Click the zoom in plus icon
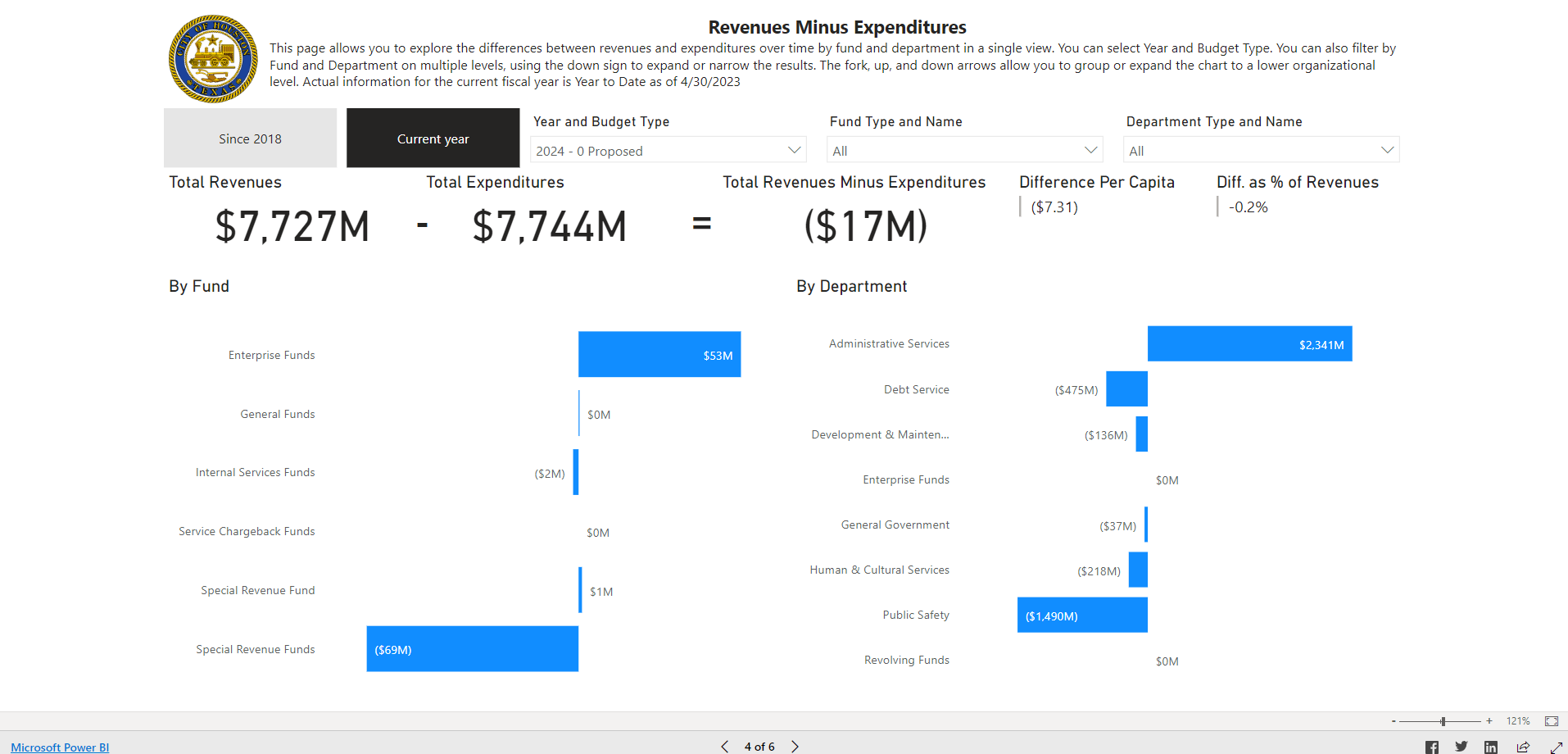This screenshot has height=754, width=1568. pos(1489,720)
